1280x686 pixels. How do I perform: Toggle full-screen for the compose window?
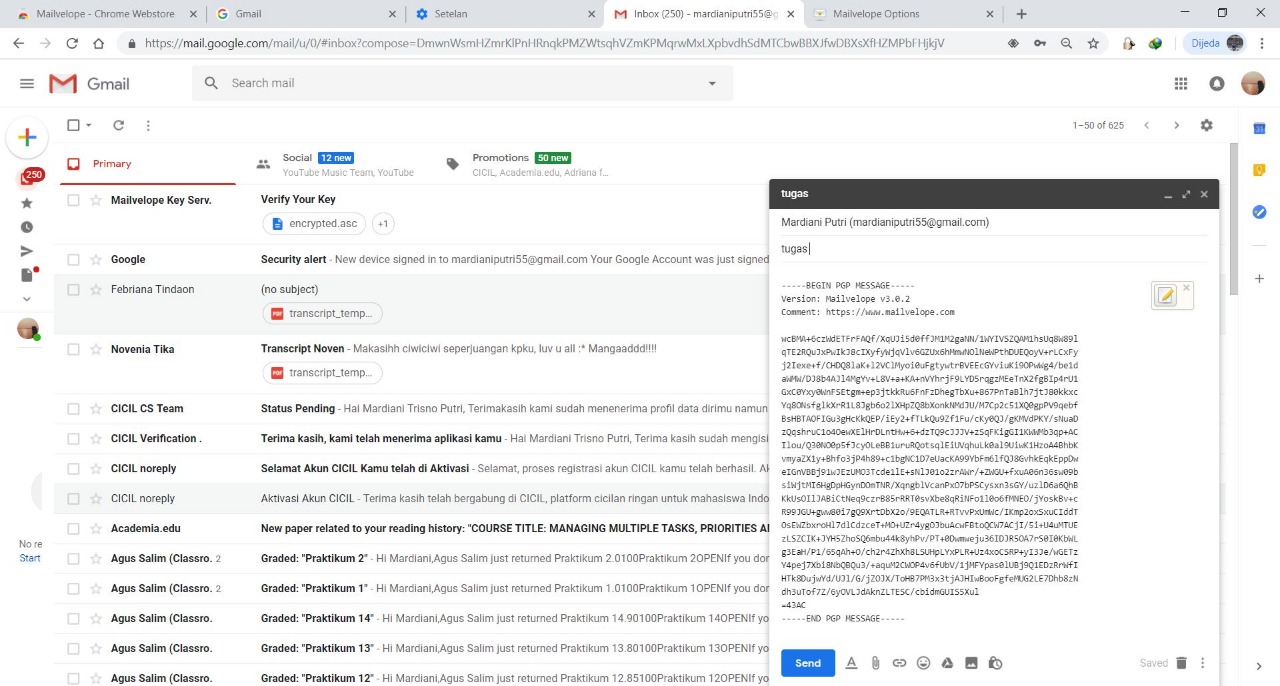click(1186, 194)
